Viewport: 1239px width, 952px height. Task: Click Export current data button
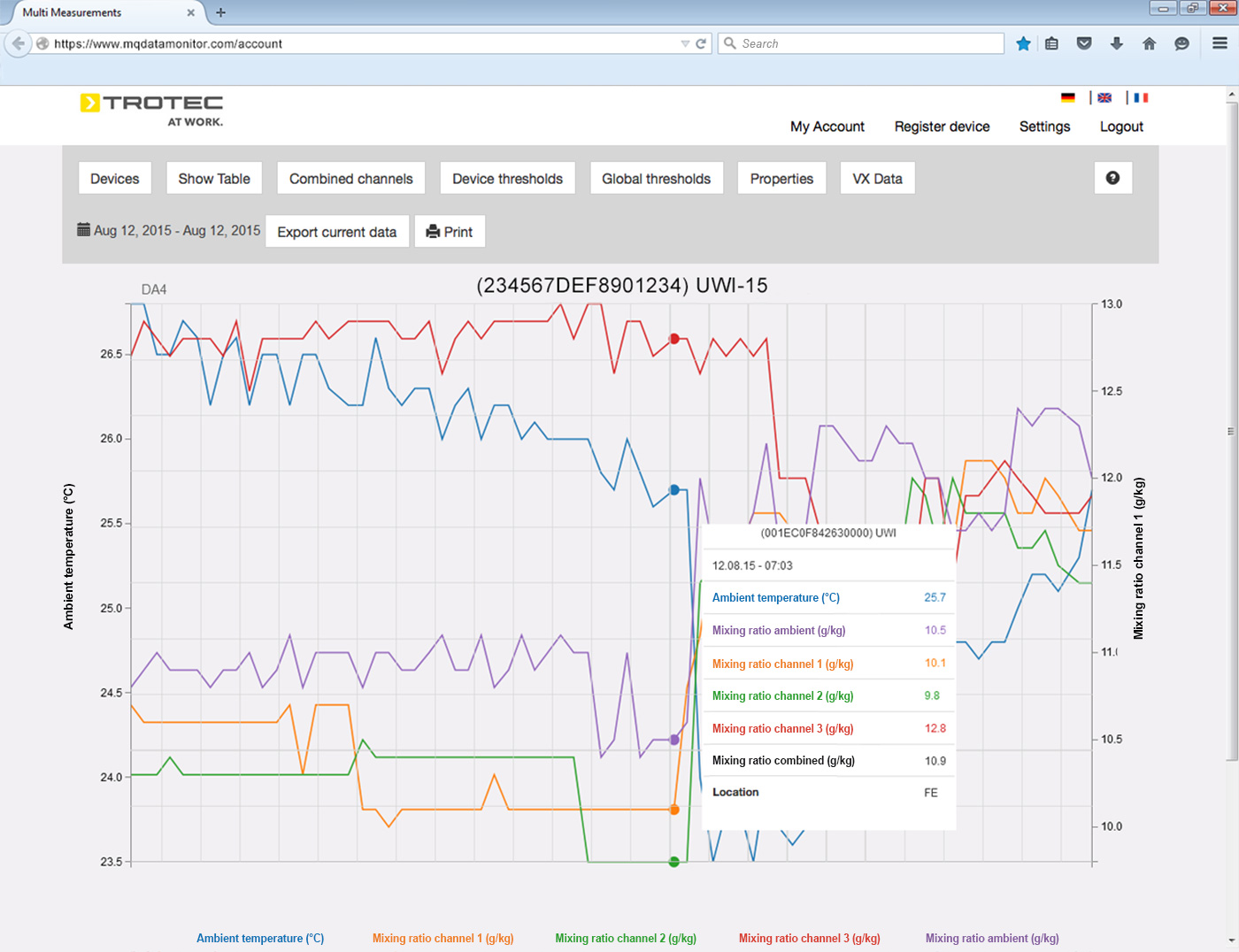coord(337,231)
